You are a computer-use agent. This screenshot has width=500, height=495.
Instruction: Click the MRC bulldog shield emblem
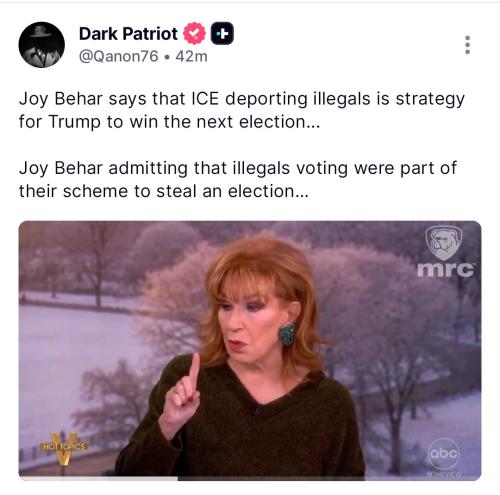444,243
